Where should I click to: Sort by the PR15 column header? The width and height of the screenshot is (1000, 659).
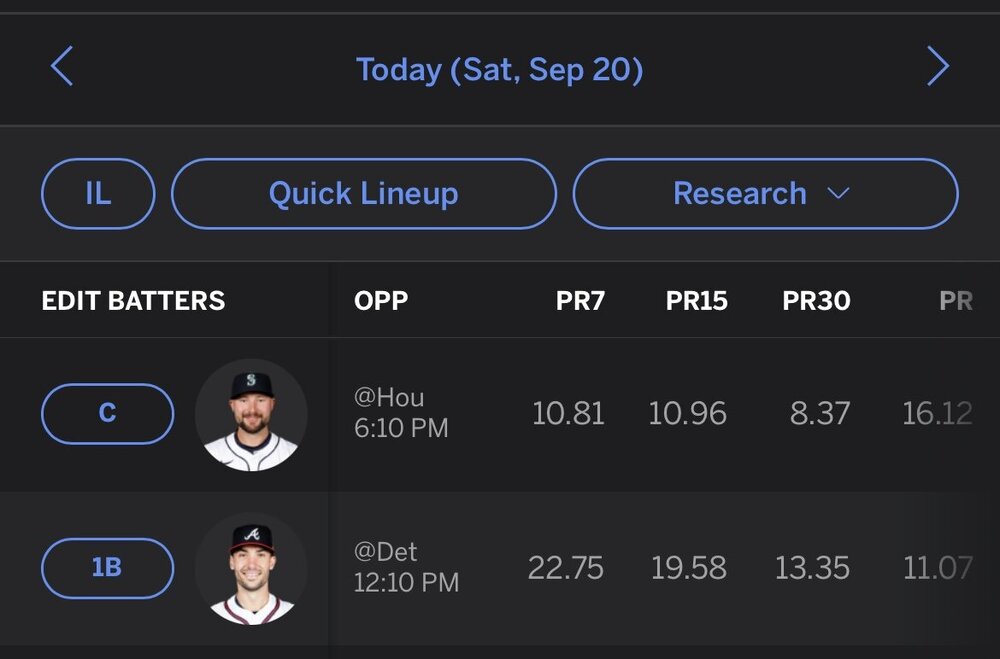pos(696,301)
